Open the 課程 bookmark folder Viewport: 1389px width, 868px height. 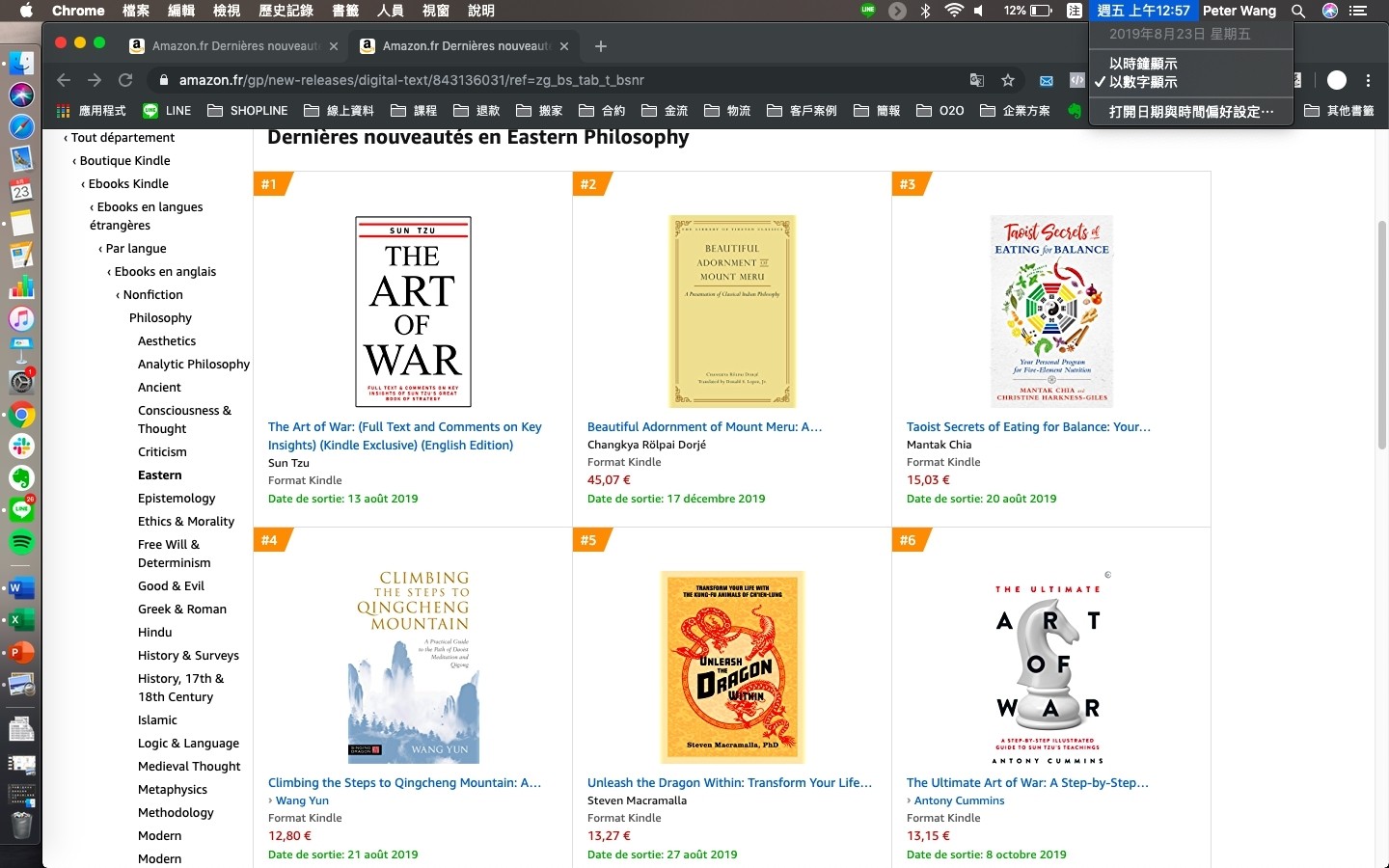[x=414, y=111]
